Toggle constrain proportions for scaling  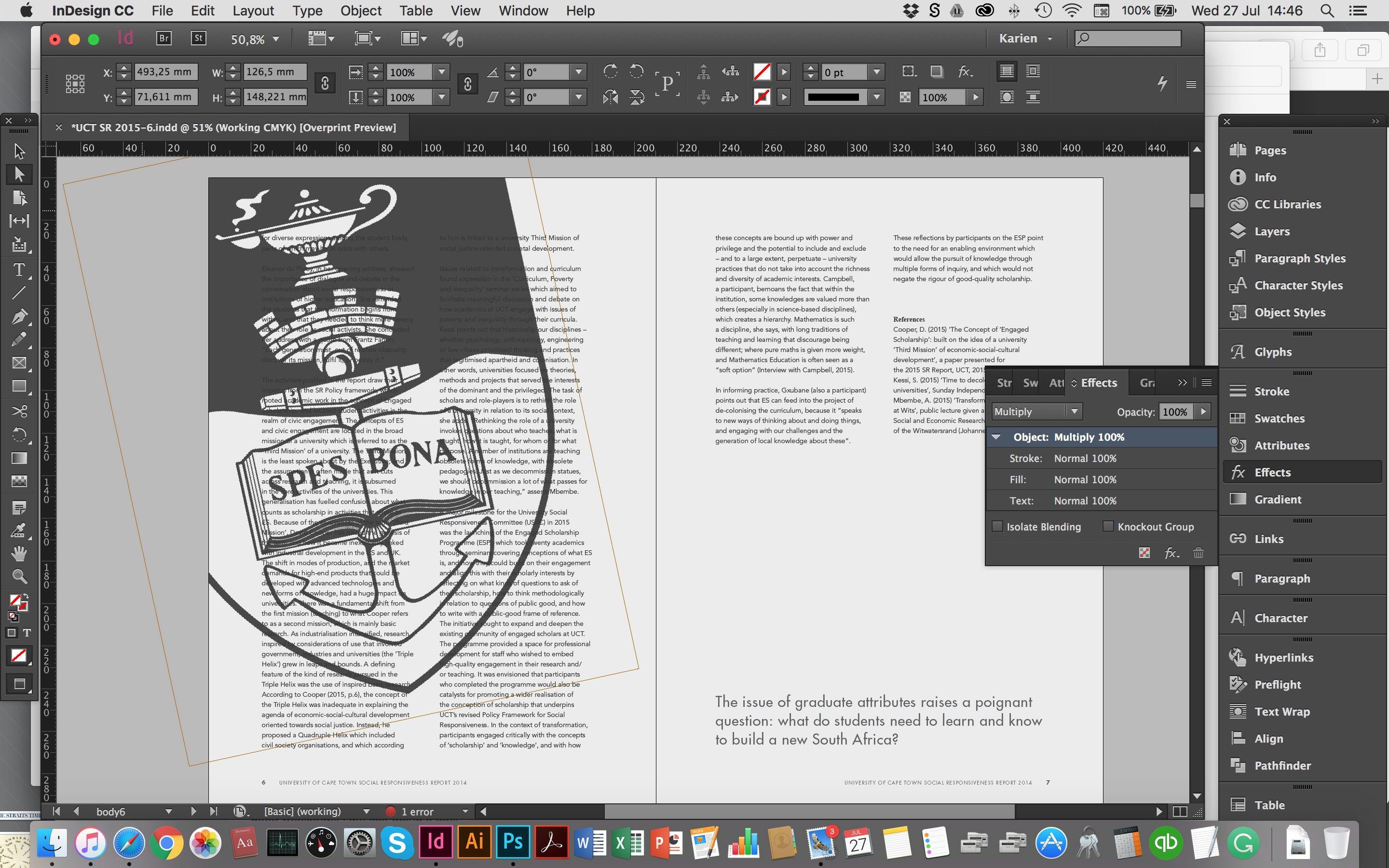click(x=467, y=84)
